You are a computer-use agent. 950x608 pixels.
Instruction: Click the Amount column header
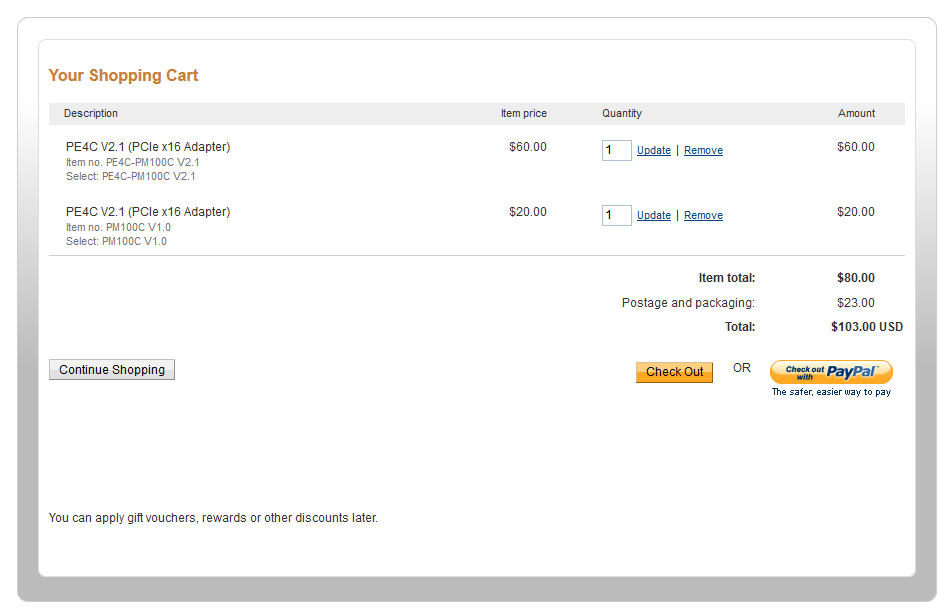[x=856, y=113]
